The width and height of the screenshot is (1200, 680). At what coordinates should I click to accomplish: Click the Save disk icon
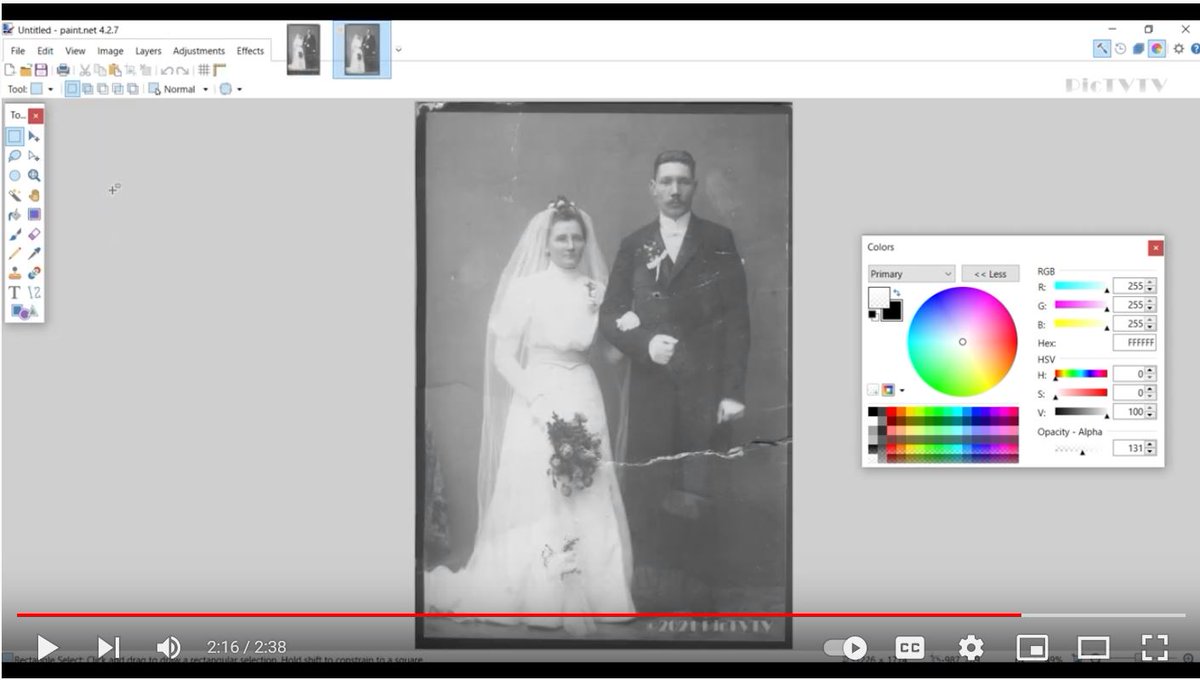pos(41,70)
